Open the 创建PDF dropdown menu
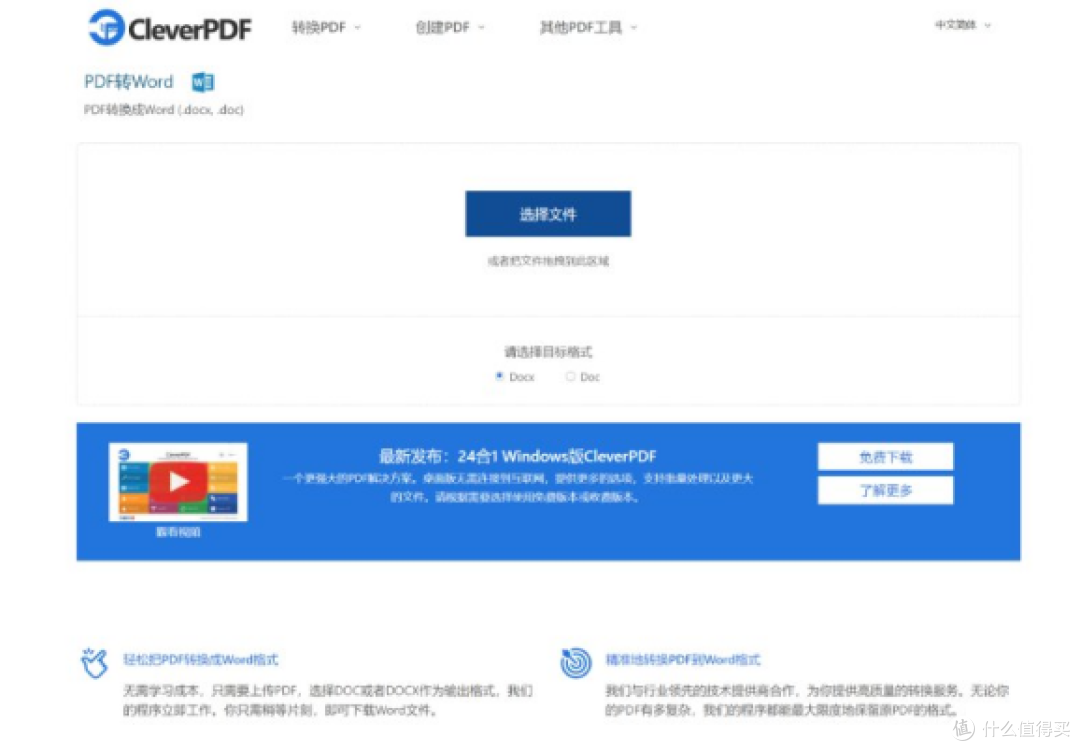Viewport: 1080px width, 751px height. (450, 28)
